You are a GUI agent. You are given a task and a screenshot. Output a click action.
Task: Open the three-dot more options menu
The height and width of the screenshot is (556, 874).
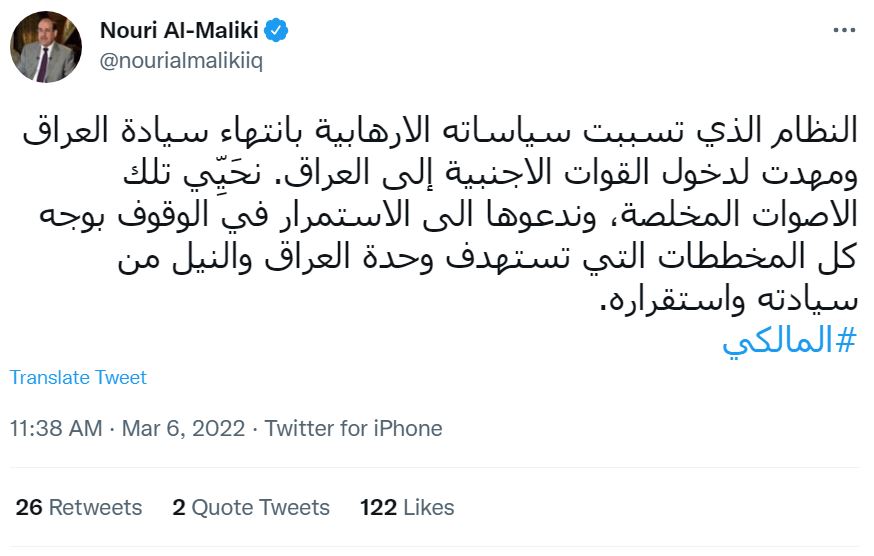click(x=843, y=31)
